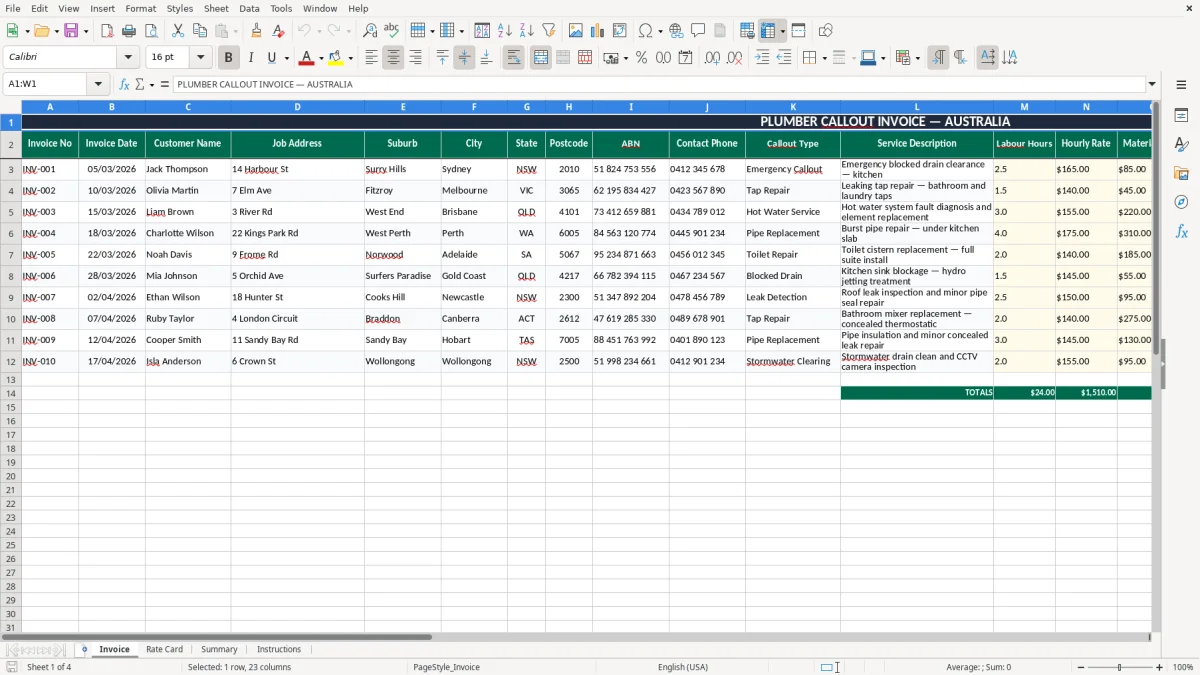Enable AutoFilter with the funnel icon
Screen dimensions: 1200x675
(x=549, y=31)
